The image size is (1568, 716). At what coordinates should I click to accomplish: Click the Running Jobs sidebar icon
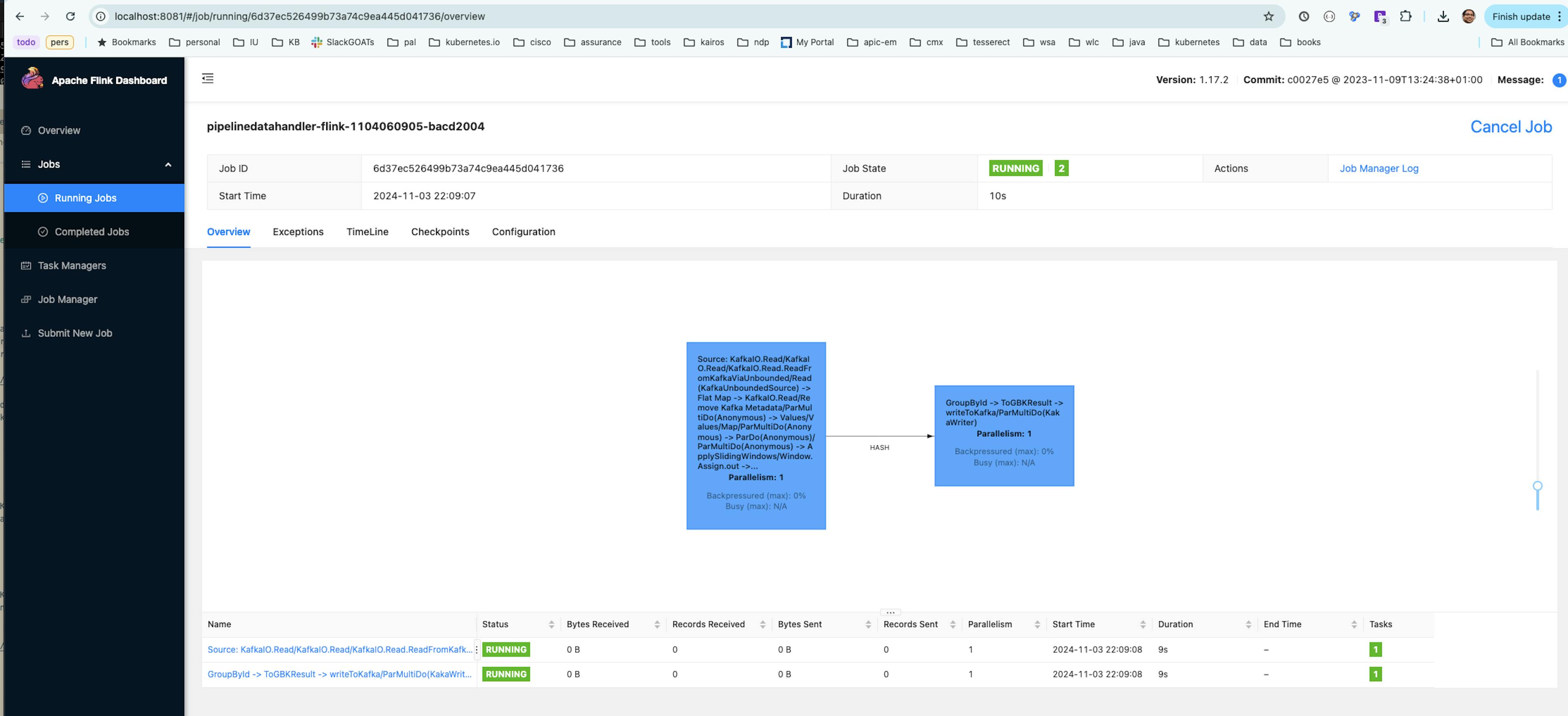[40, 198]
